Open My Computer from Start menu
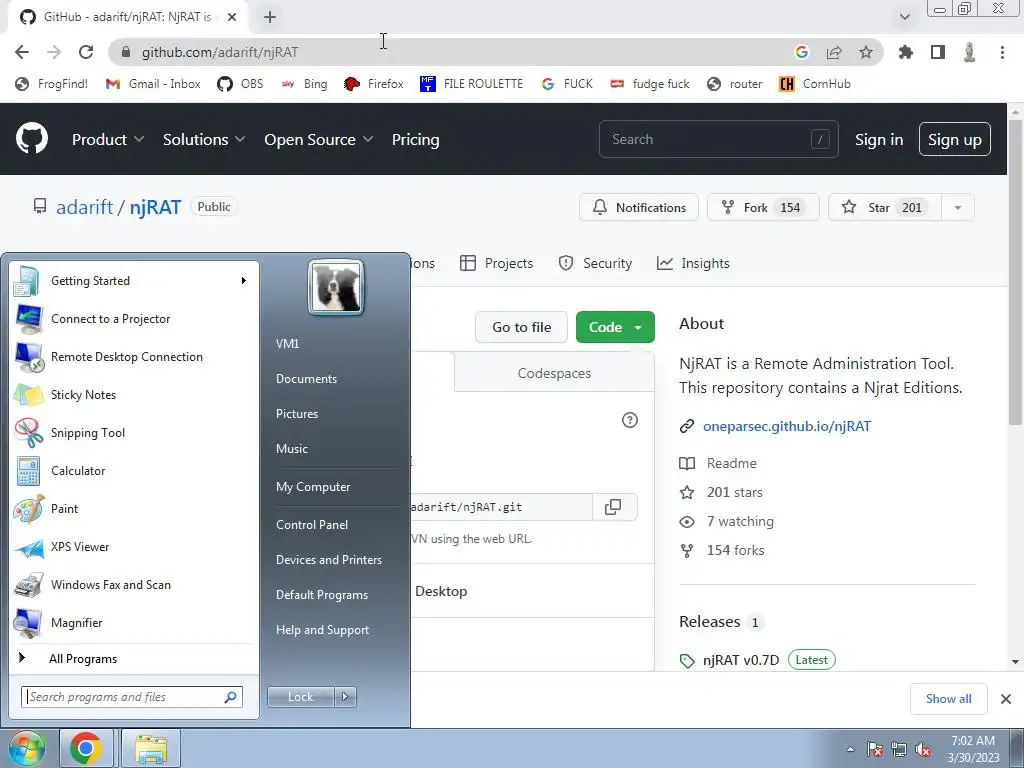 313,487
